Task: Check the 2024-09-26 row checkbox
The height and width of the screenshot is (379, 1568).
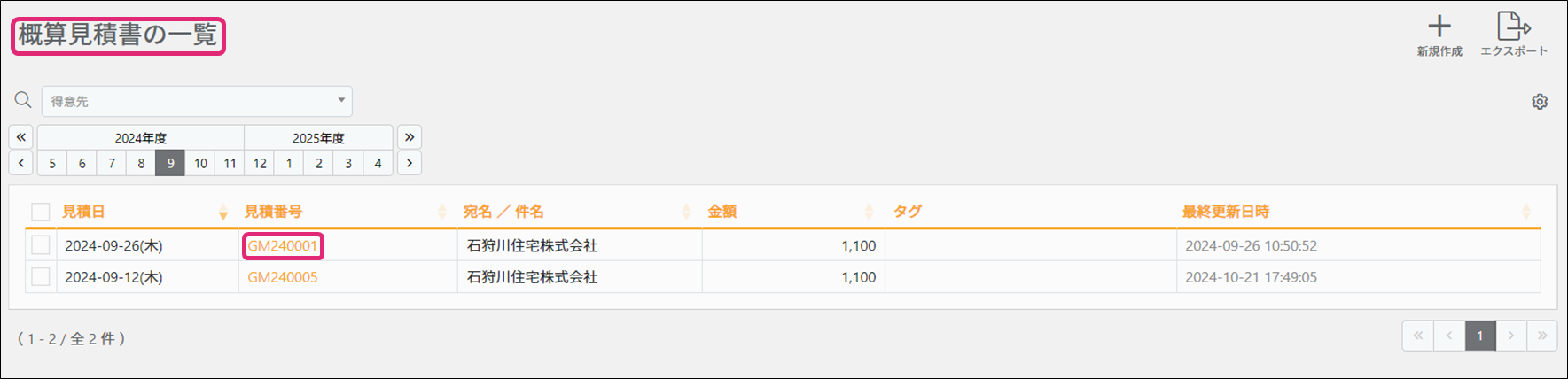Action: [41, 245]
